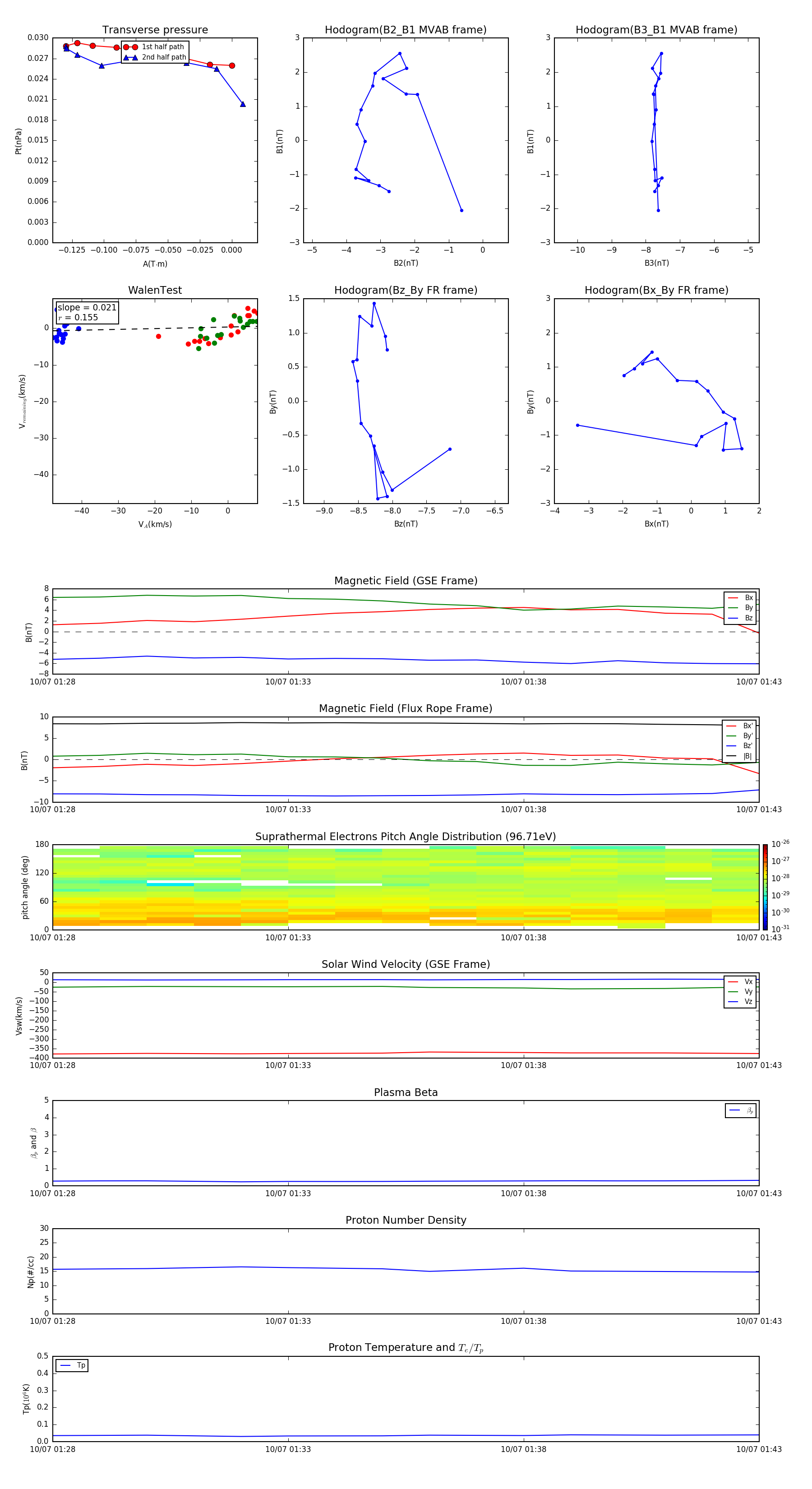Click the 'Suprathermal Electrons Pitch Angle Distribution' title

406,837
